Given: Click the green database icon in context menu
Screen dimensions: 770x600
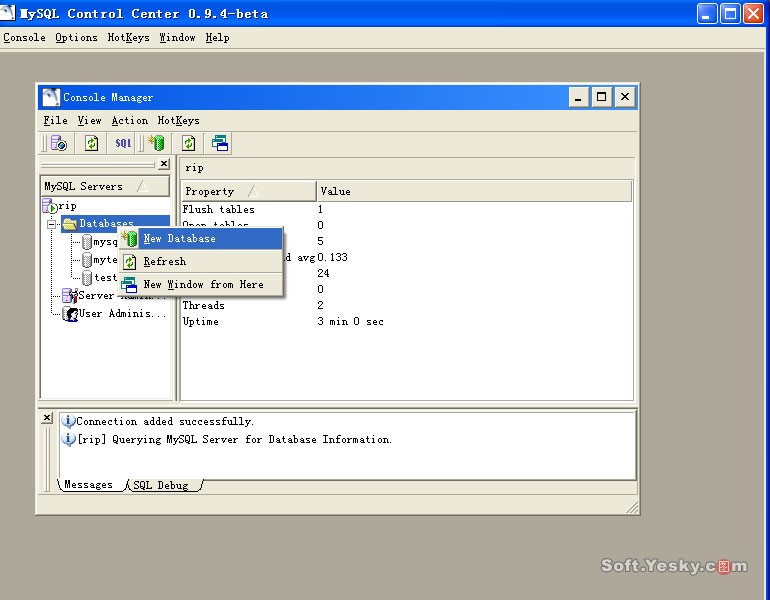Looking at the screenshot, I should point(130,239).
